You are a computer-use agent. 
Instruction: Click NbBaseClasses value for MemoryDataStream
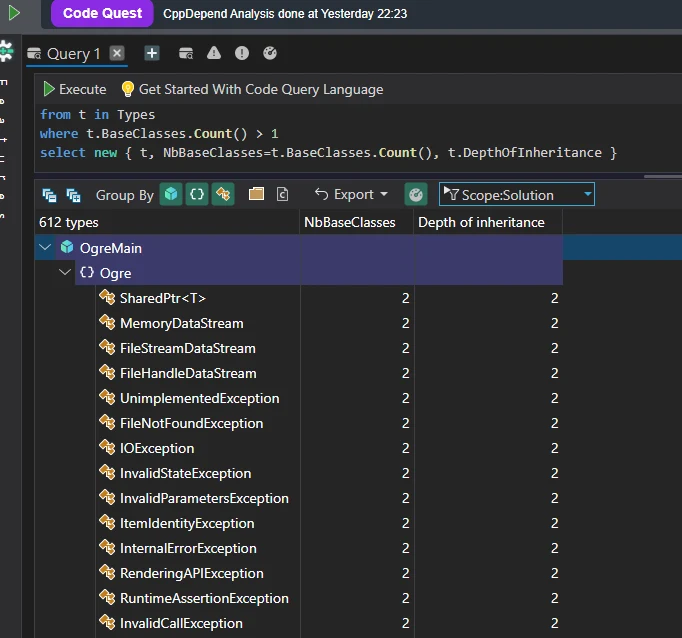(x=405, y=323)
